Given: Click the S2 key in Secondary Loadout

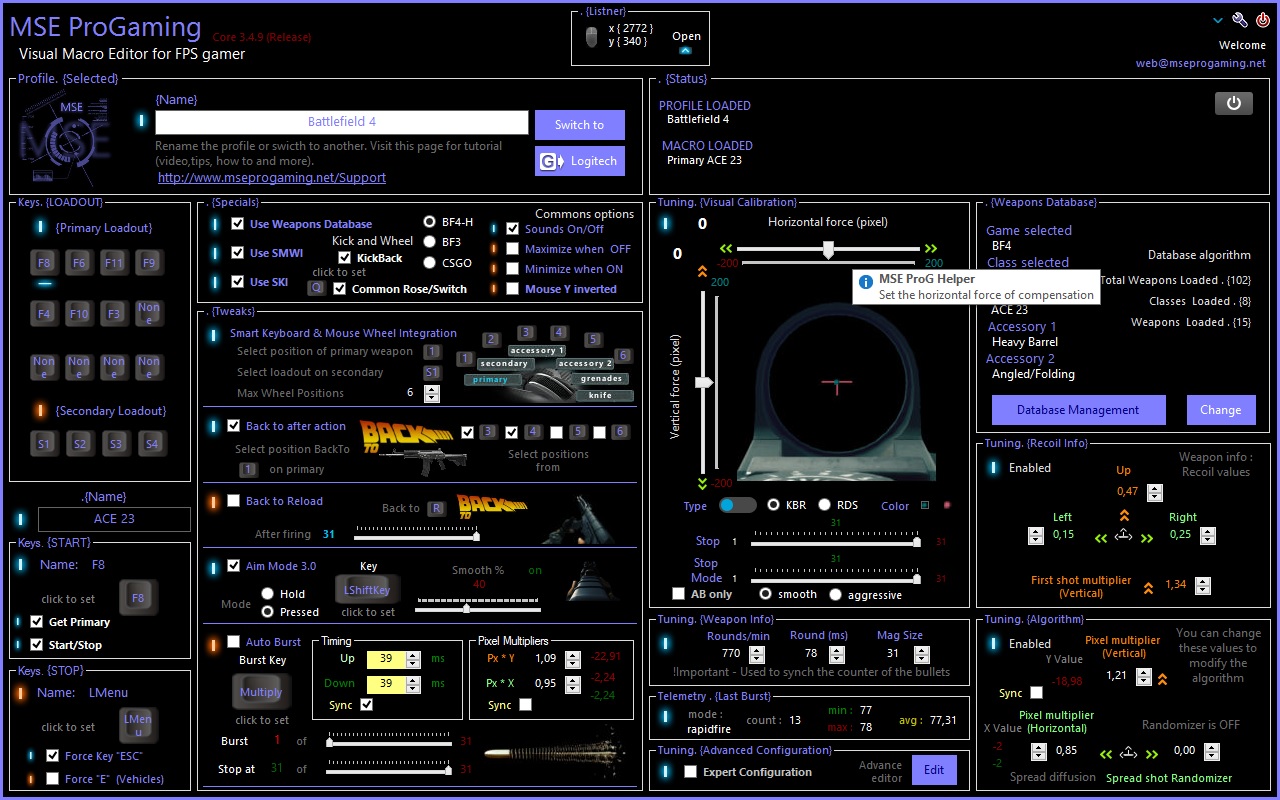Looking at the screenshot, I should (80, 443).
